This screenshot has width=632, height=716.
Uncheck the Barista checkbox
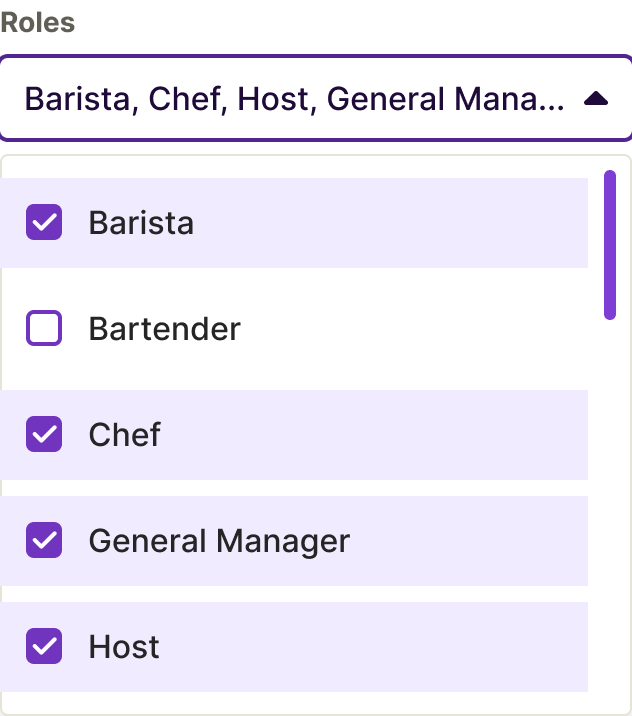(x=44, y=222)
